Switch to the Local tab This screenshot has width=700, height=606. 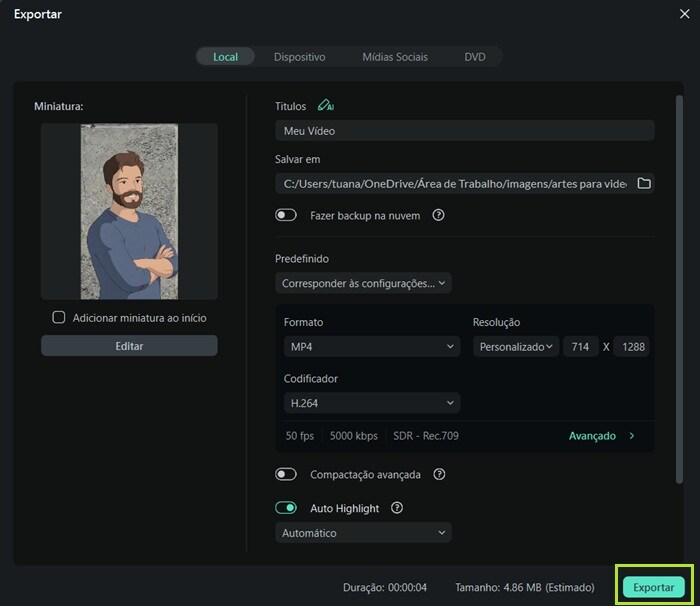tap(225, 57)
